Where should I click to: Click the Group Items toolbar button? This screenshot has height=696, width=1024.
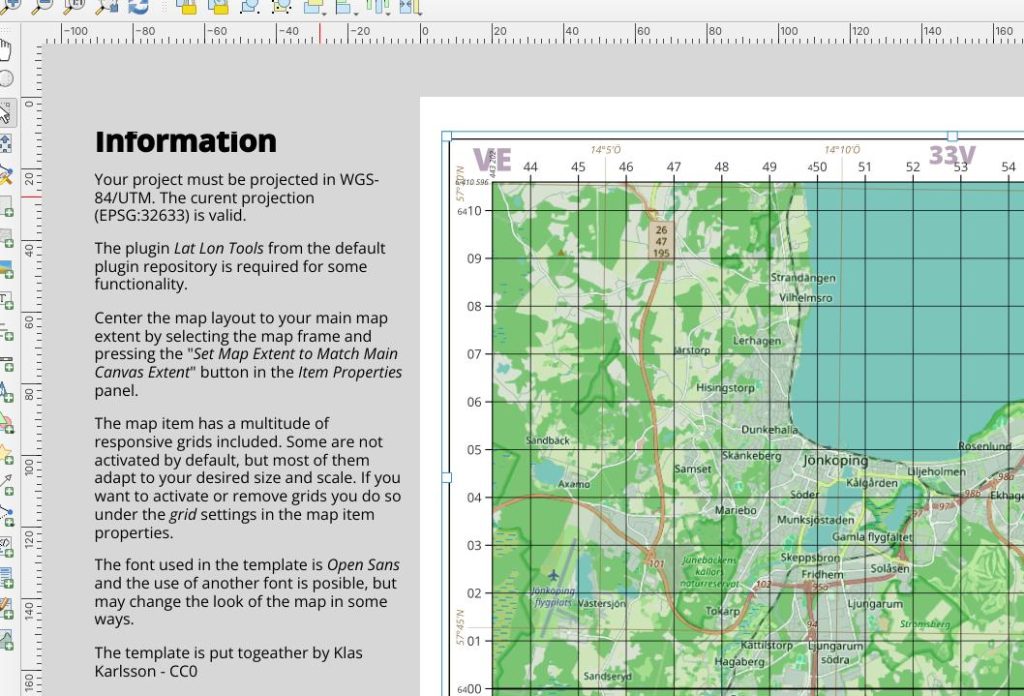coord(249,6)
